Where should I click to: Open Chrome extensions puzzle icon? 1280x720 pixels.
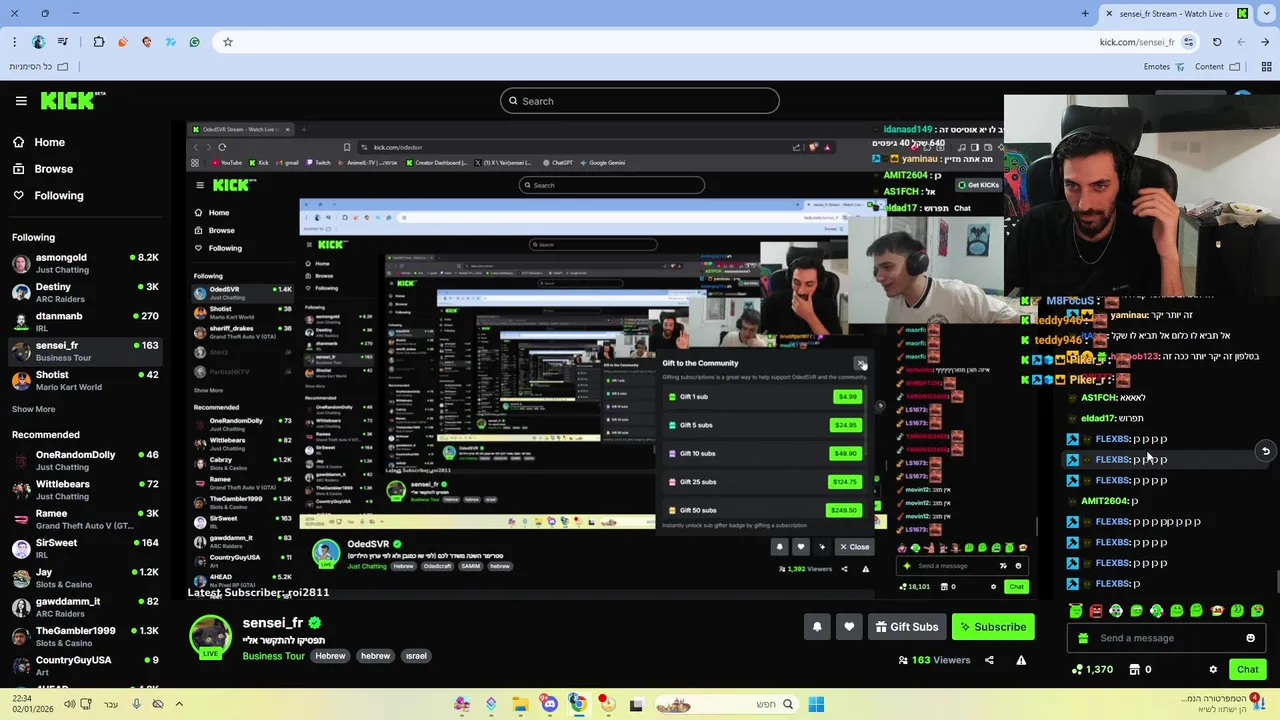[99, 42]
